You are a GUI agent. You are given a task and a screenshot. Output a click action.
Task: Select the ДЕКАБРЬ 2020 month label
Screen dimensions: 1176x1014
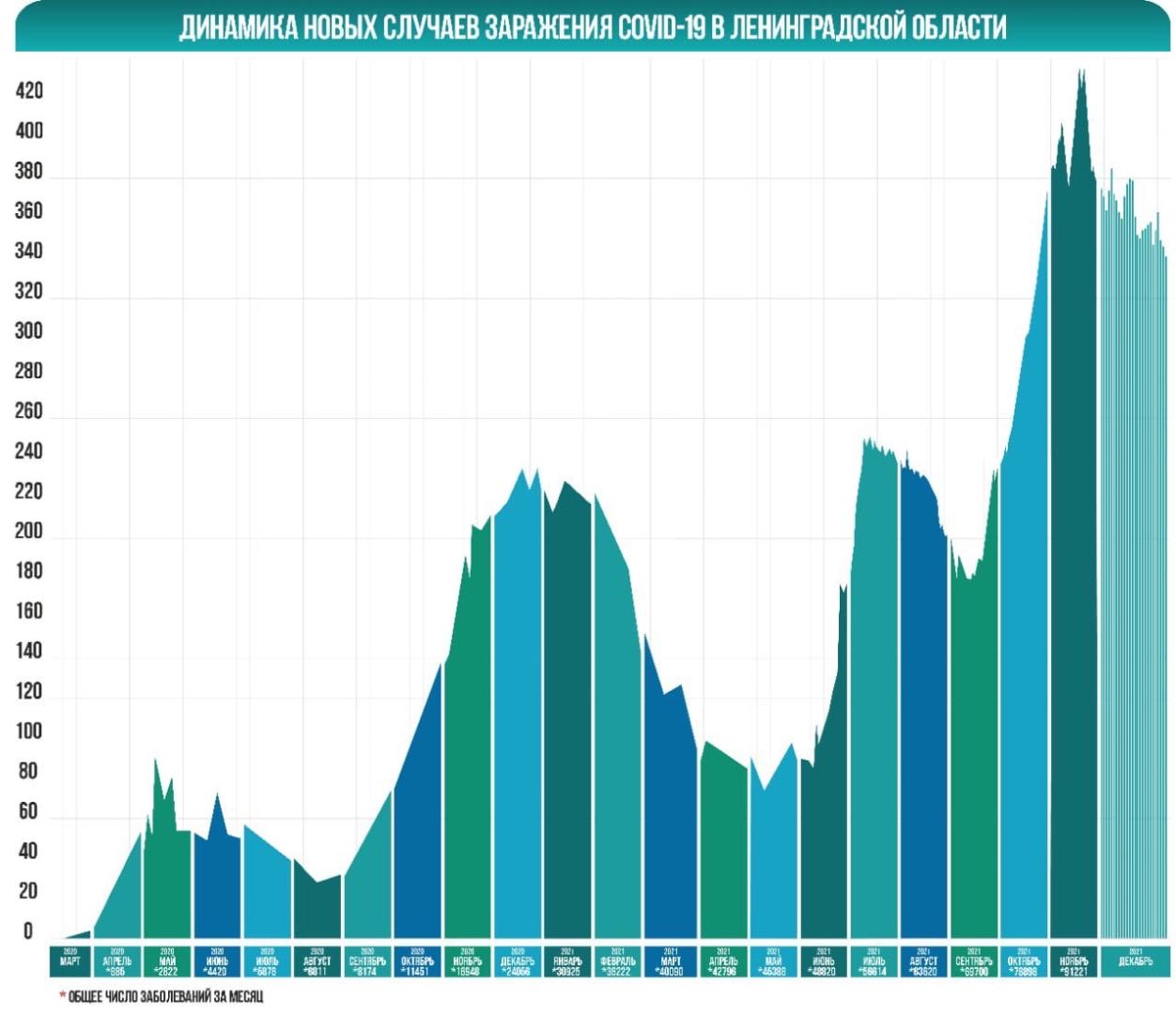click(518, 960)
